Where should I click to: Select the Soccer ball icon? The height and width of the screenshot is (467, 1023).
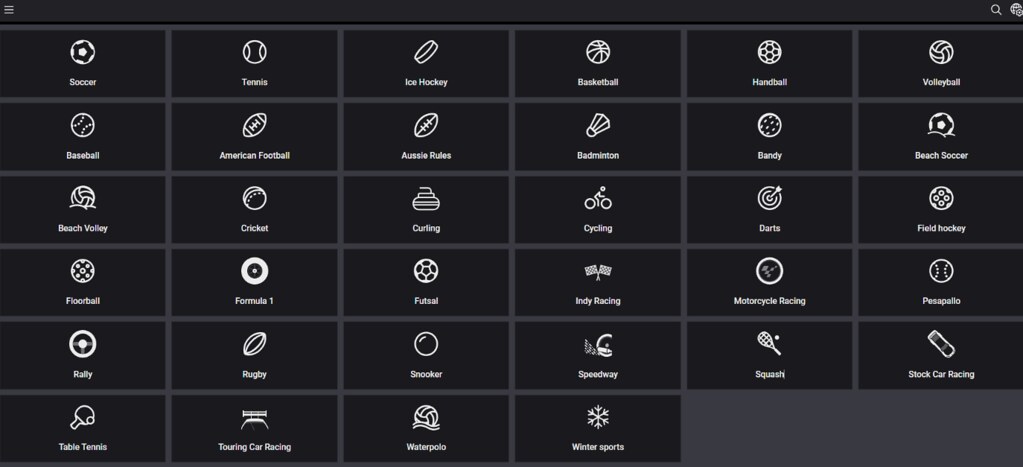point(83,52)
